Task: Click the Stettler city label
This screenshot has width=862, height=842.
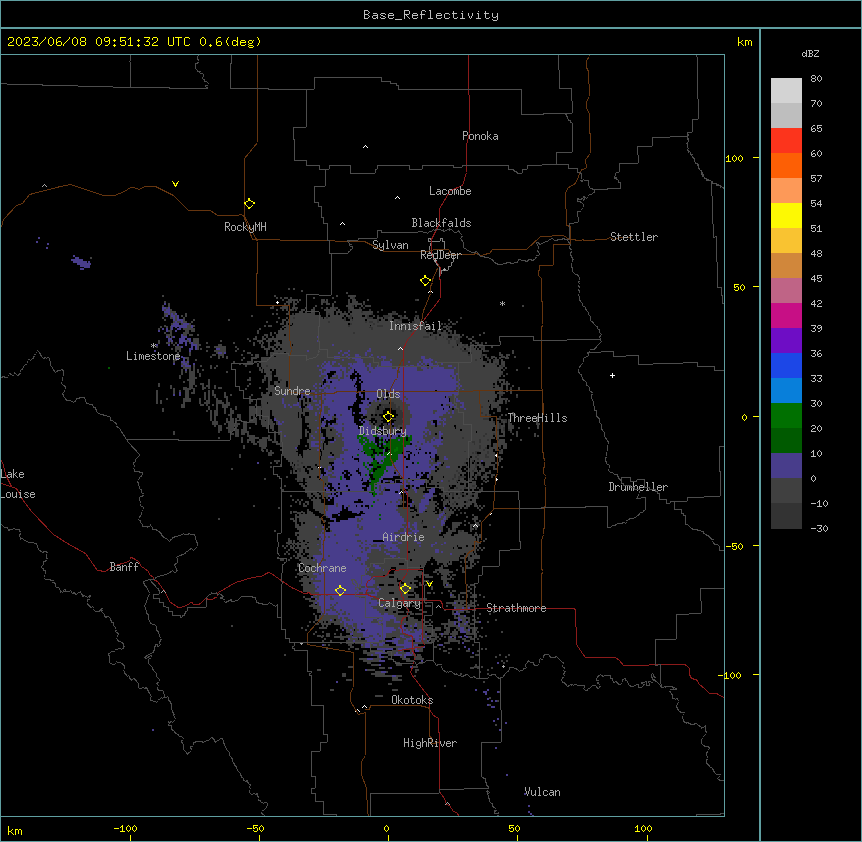Action: coord(634,237)
